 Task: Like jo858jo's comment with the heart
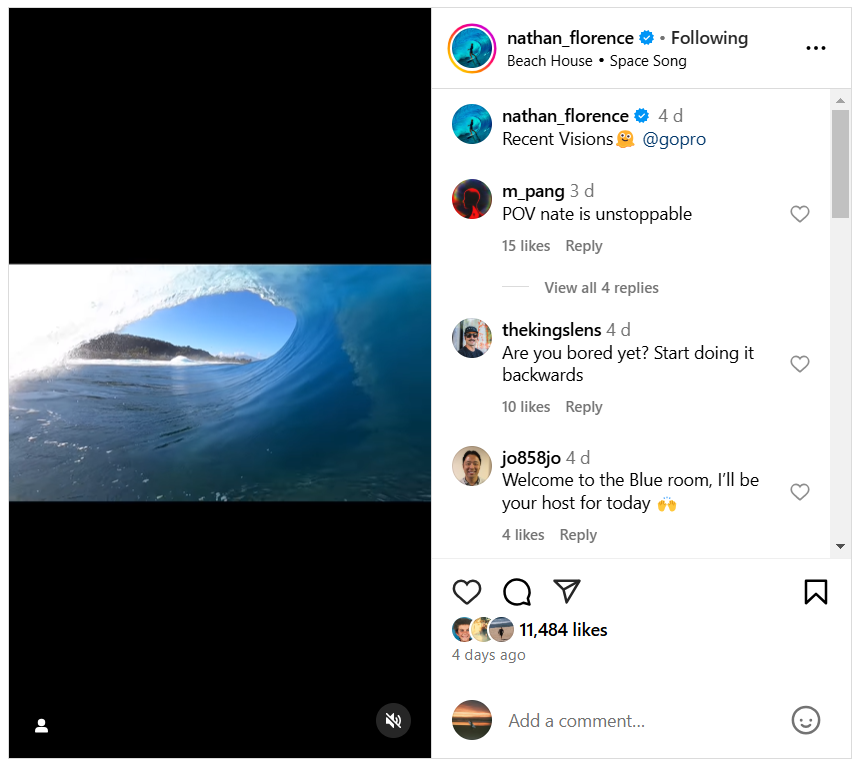799,492
